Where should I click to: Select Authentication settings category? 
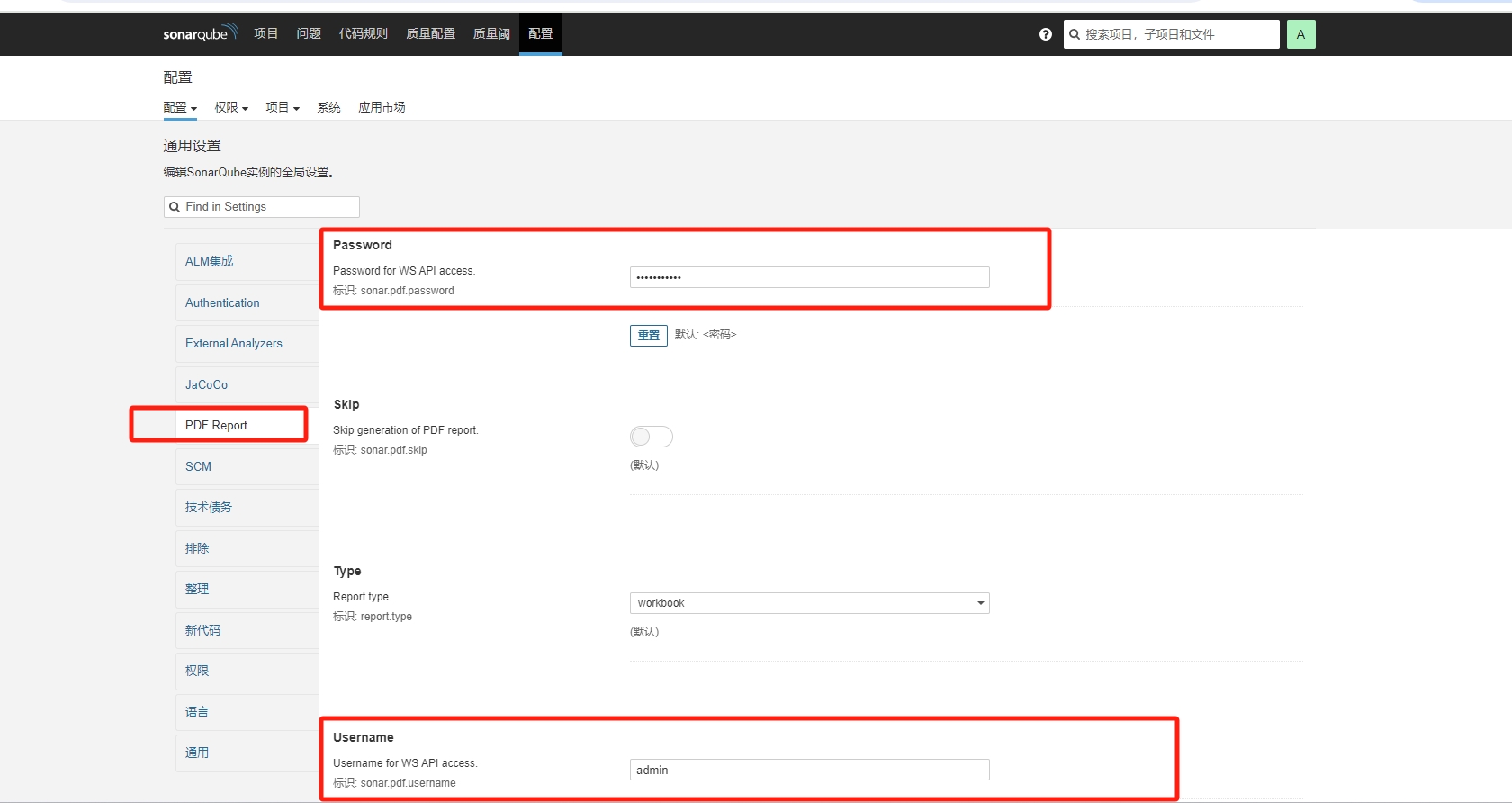point(222,302)
